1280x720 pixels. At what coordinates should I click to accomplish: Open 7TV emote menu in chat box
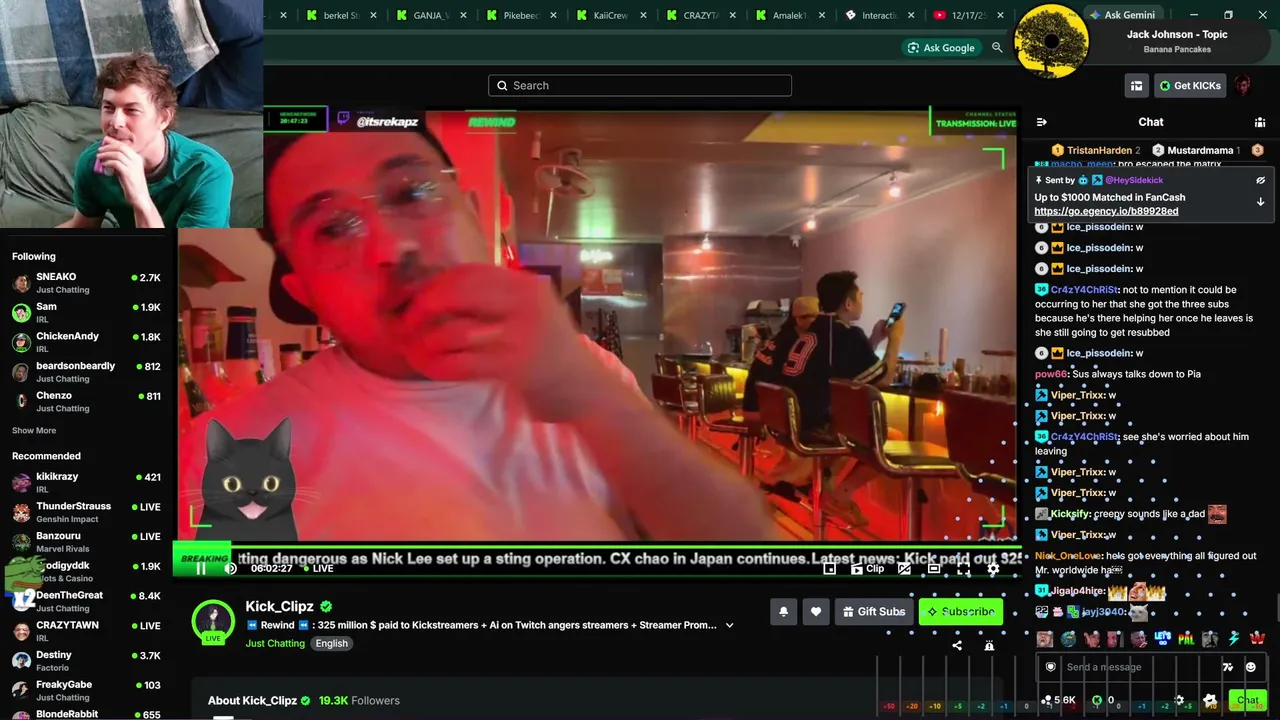pos(1228,667)
